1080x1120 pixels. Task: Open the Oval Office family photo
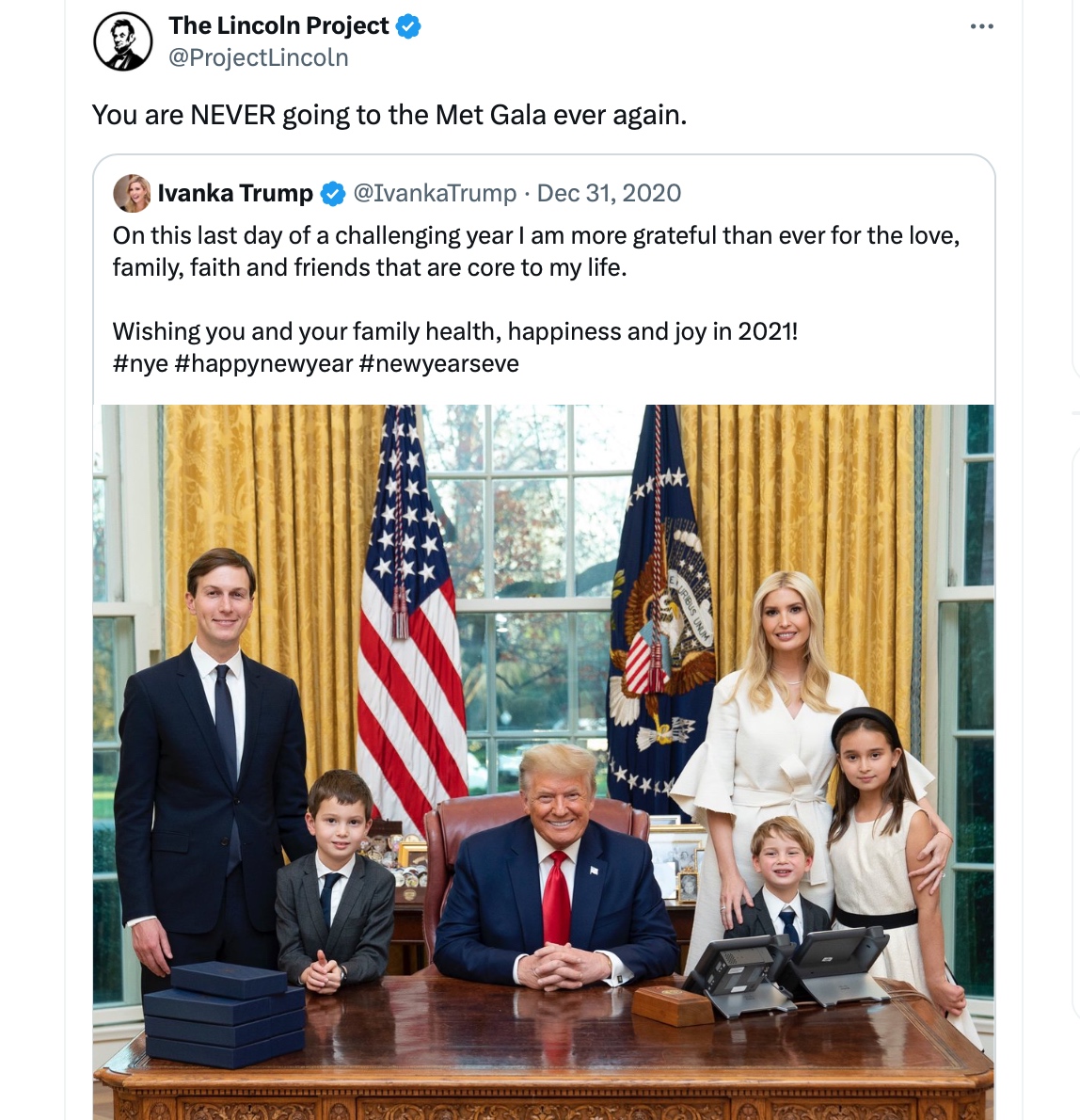543,762
